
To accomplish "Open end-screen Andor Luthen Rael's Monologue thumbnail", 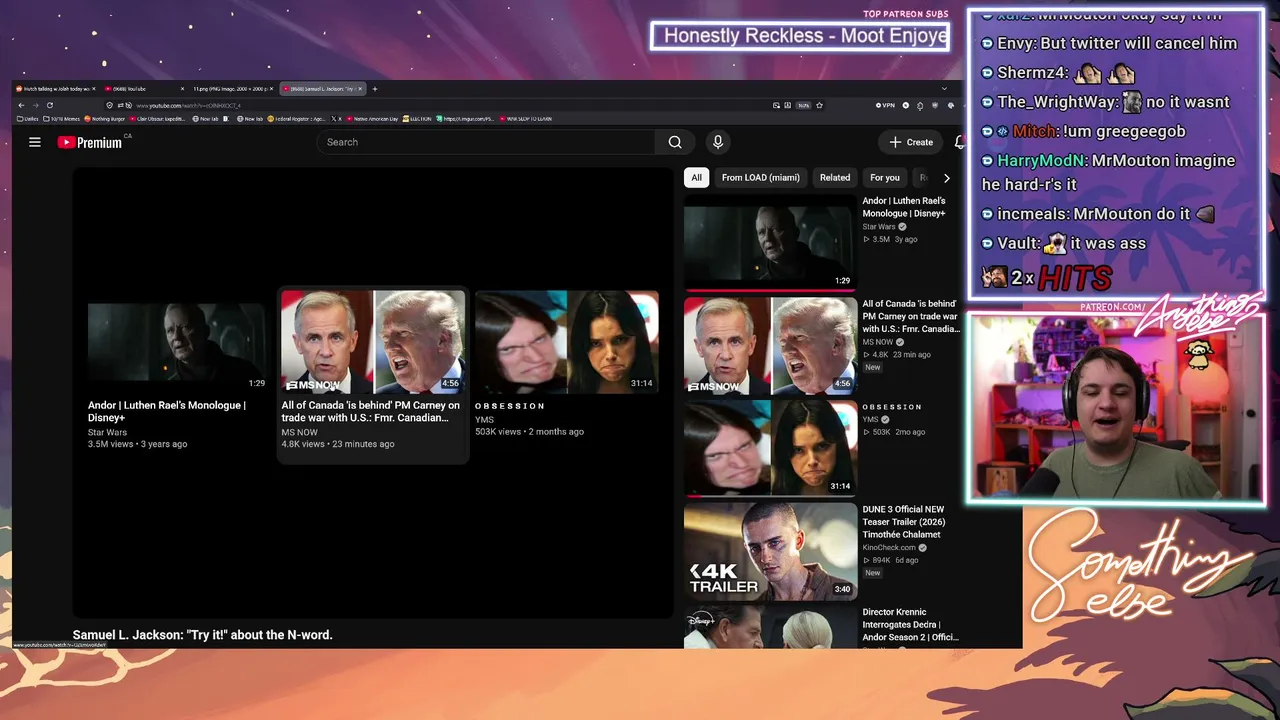I will pos(177,343).
